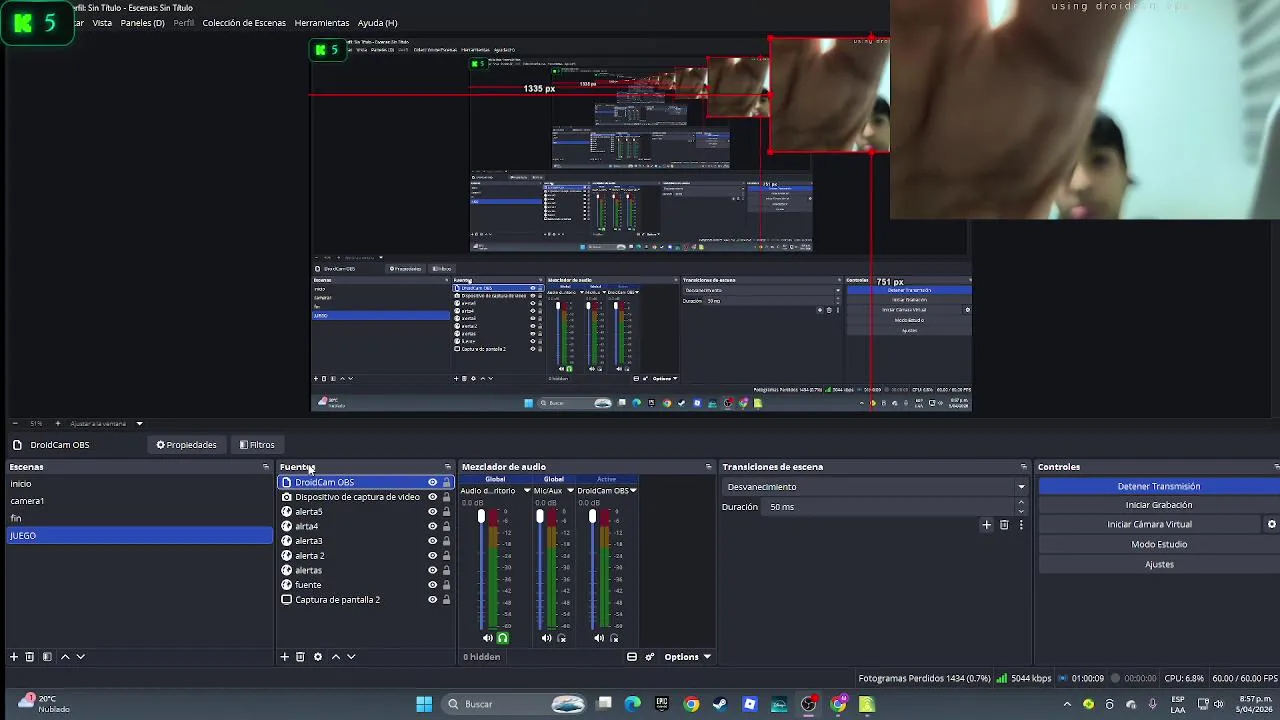The image size is (1280, 720).
Task: Open the Vista menu
Action: tap(102, 23)
